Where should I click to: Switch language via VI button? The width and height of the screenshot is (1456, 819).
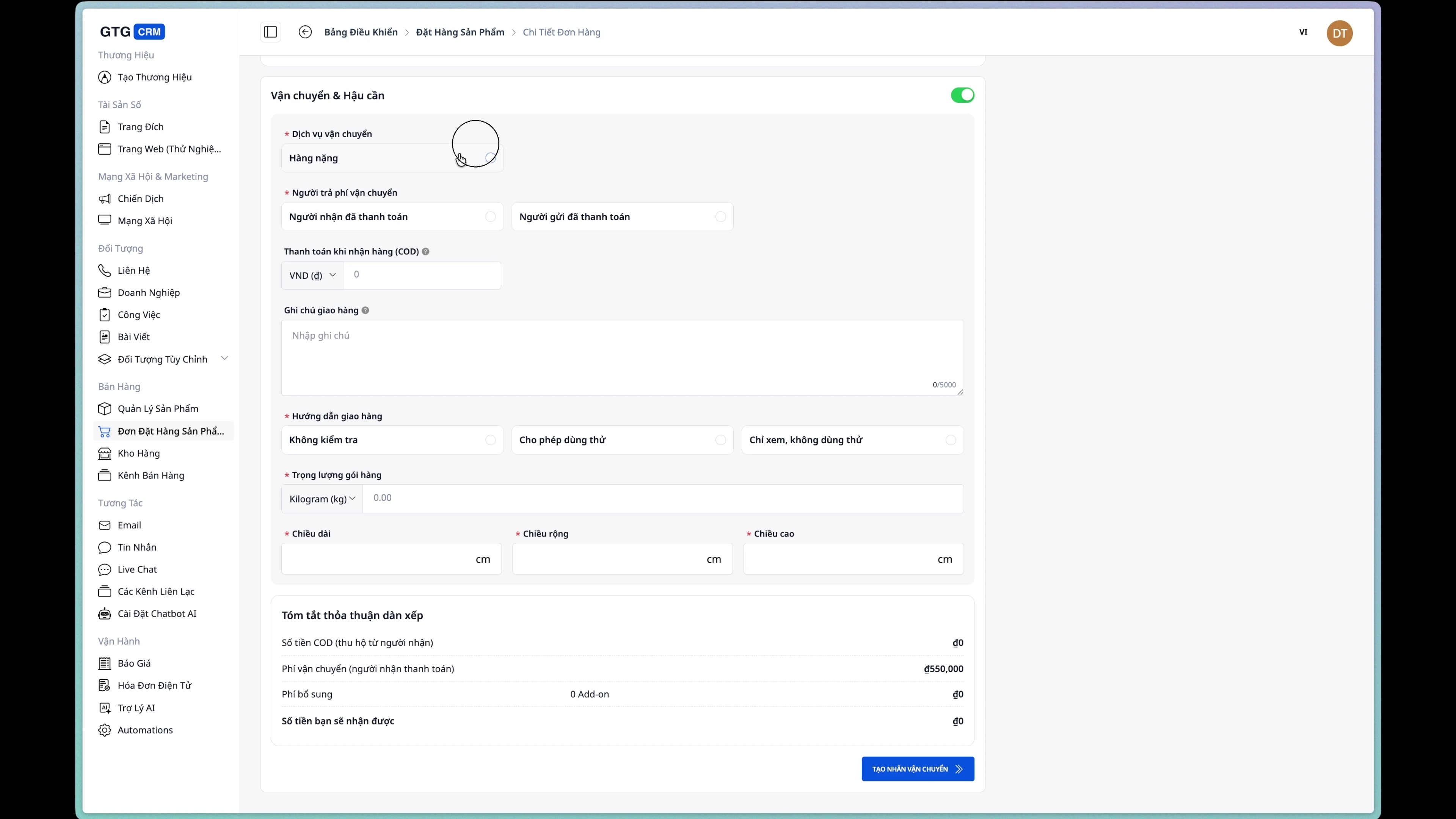[x=1303, y=32]
